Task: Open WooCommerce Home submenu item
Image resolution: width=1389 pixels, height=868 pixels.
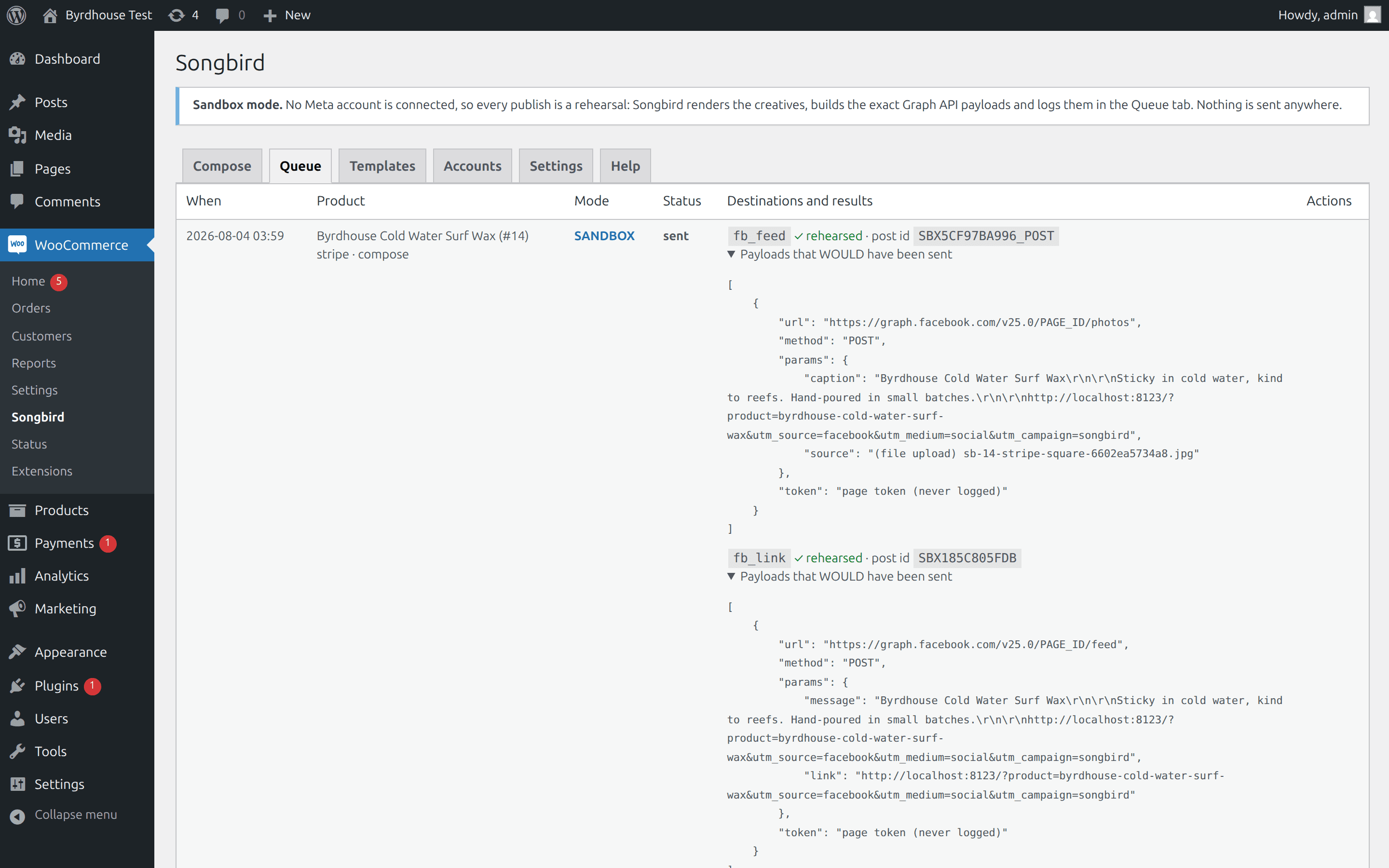Action: point(28,281)
